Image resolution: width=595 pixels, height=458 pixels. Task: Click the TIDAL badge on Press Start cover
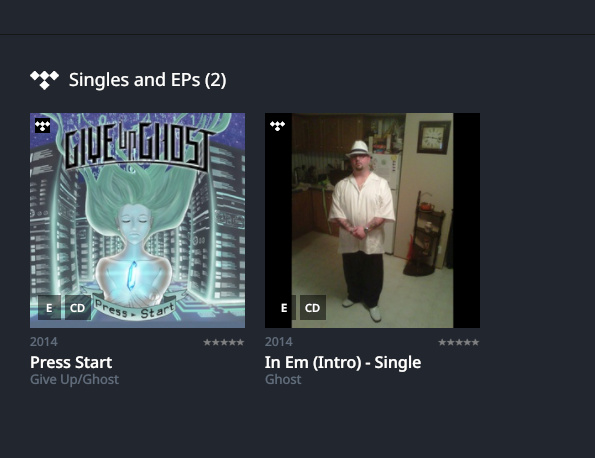42,126
